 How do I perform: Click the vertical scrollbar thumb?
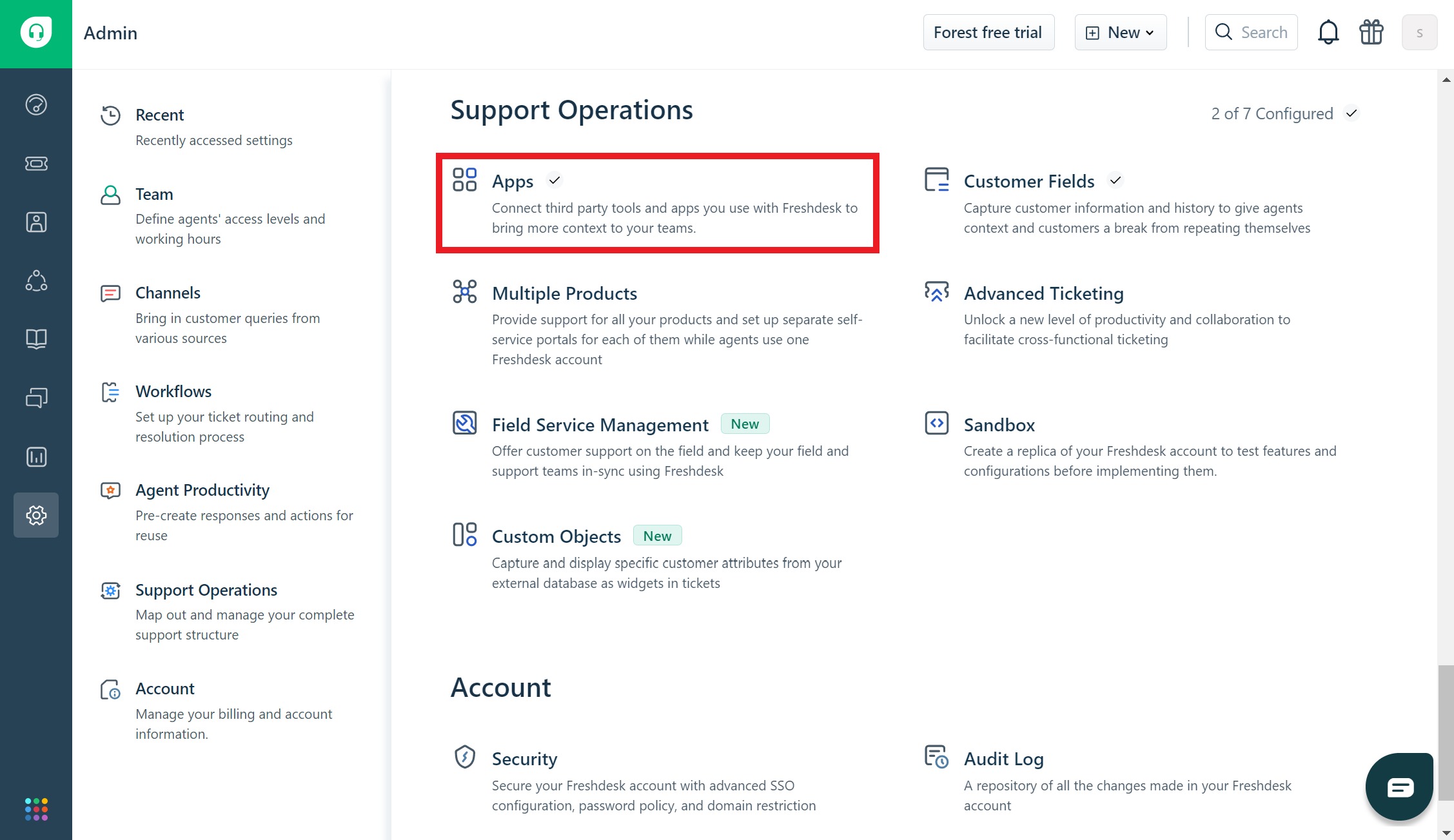coord(1446,732)
